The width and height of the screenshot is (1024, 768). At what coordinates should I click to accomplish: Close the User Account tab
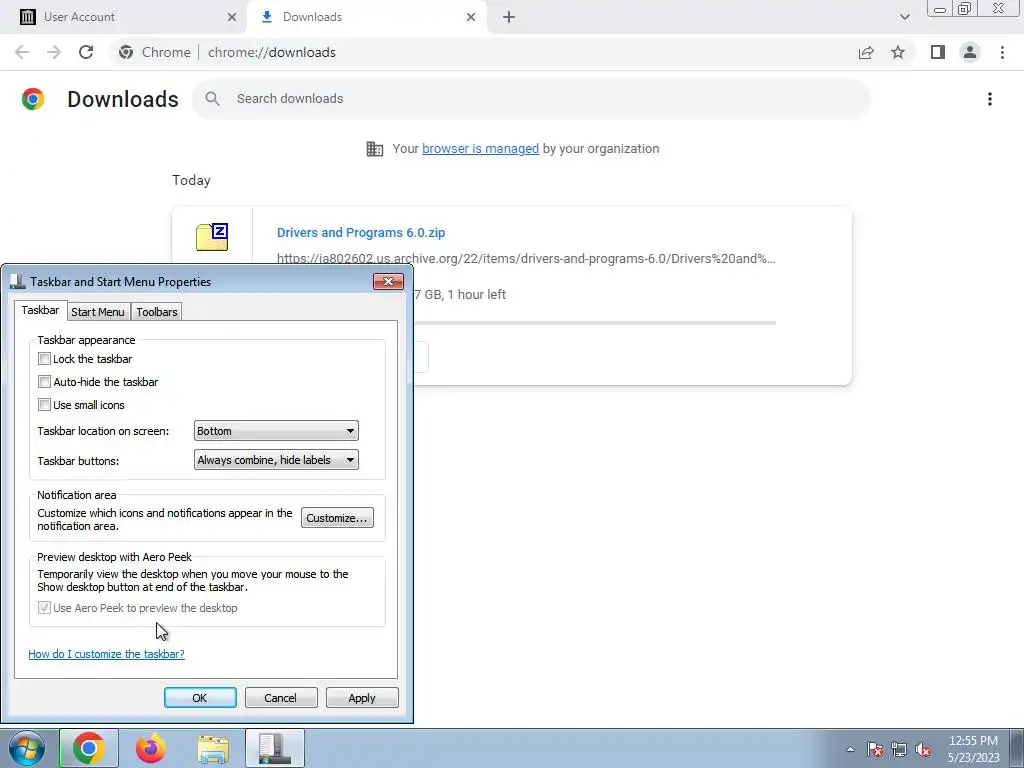(x=231, y=17)
